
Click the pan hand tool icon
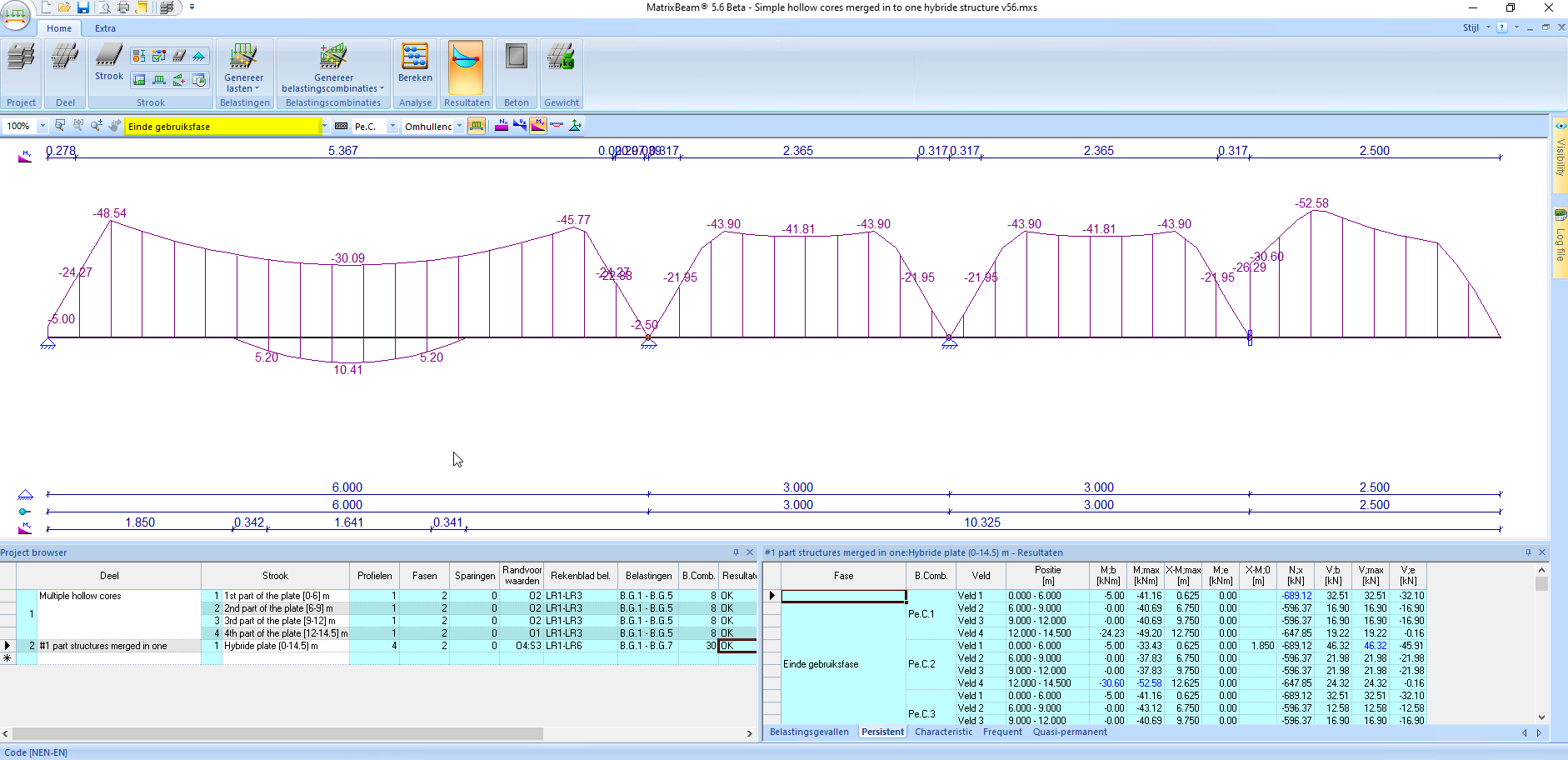(x=114, y=126)
